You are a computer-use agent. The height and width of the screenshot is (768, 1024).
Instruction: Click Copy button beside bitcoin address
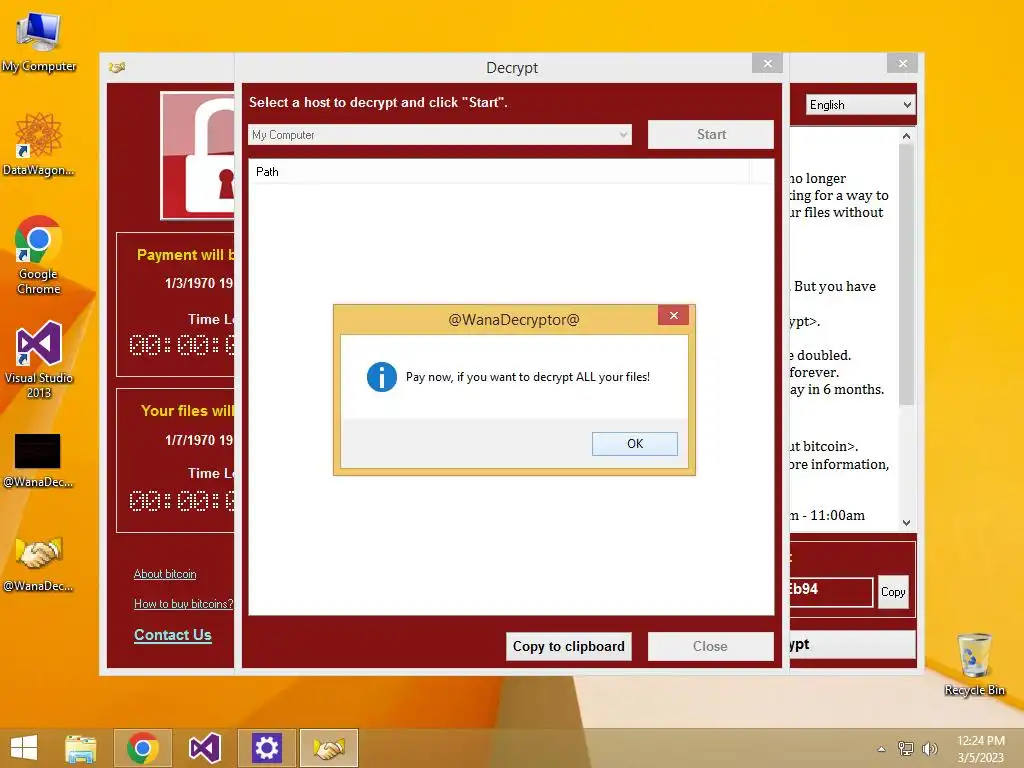pos(893,592)
